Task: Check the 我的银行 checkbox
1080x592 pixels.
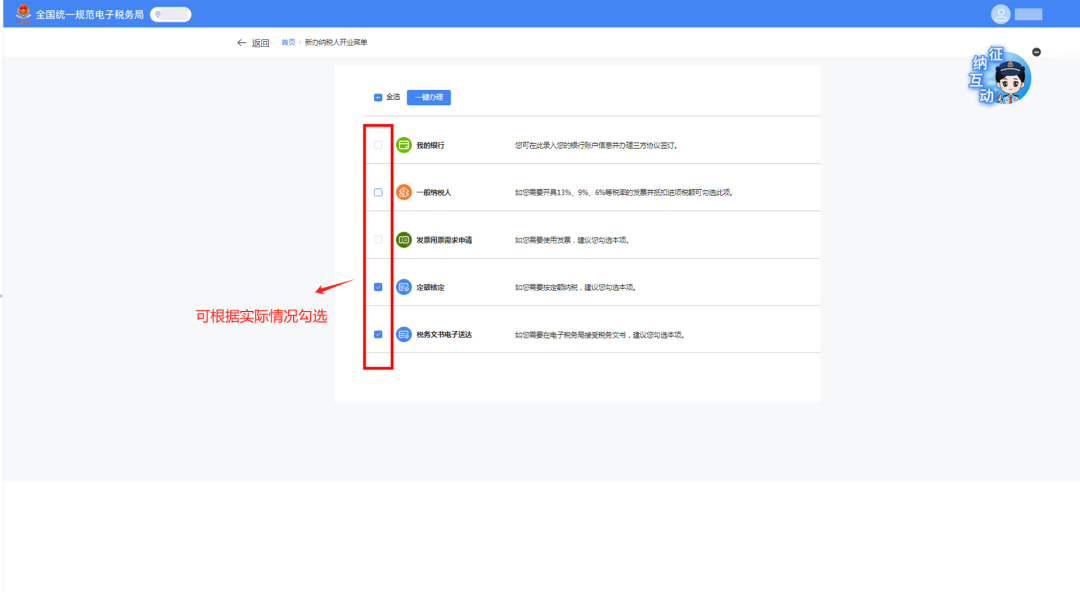Action: 378,145
